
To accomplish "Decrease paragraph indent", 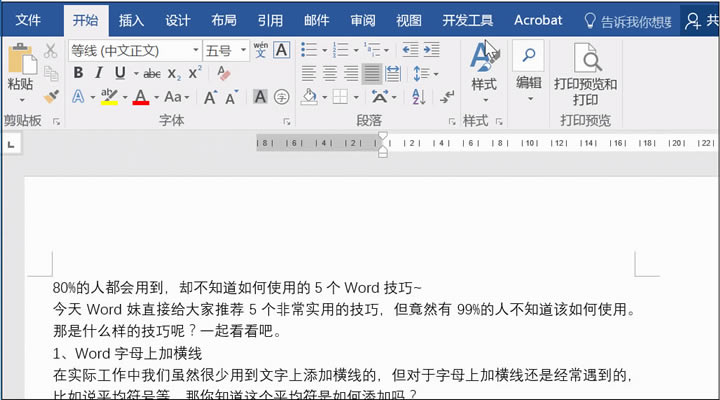I will (x=410, y=49).
